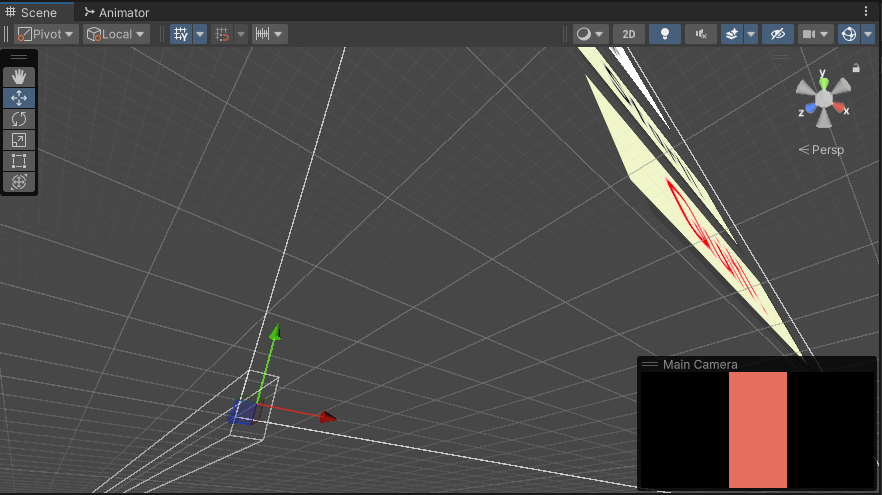Viewport: 882px width, 495px height.
Task: Click the blue Z axis cone on orientation gizmo
Action: (x=811, y=108)
